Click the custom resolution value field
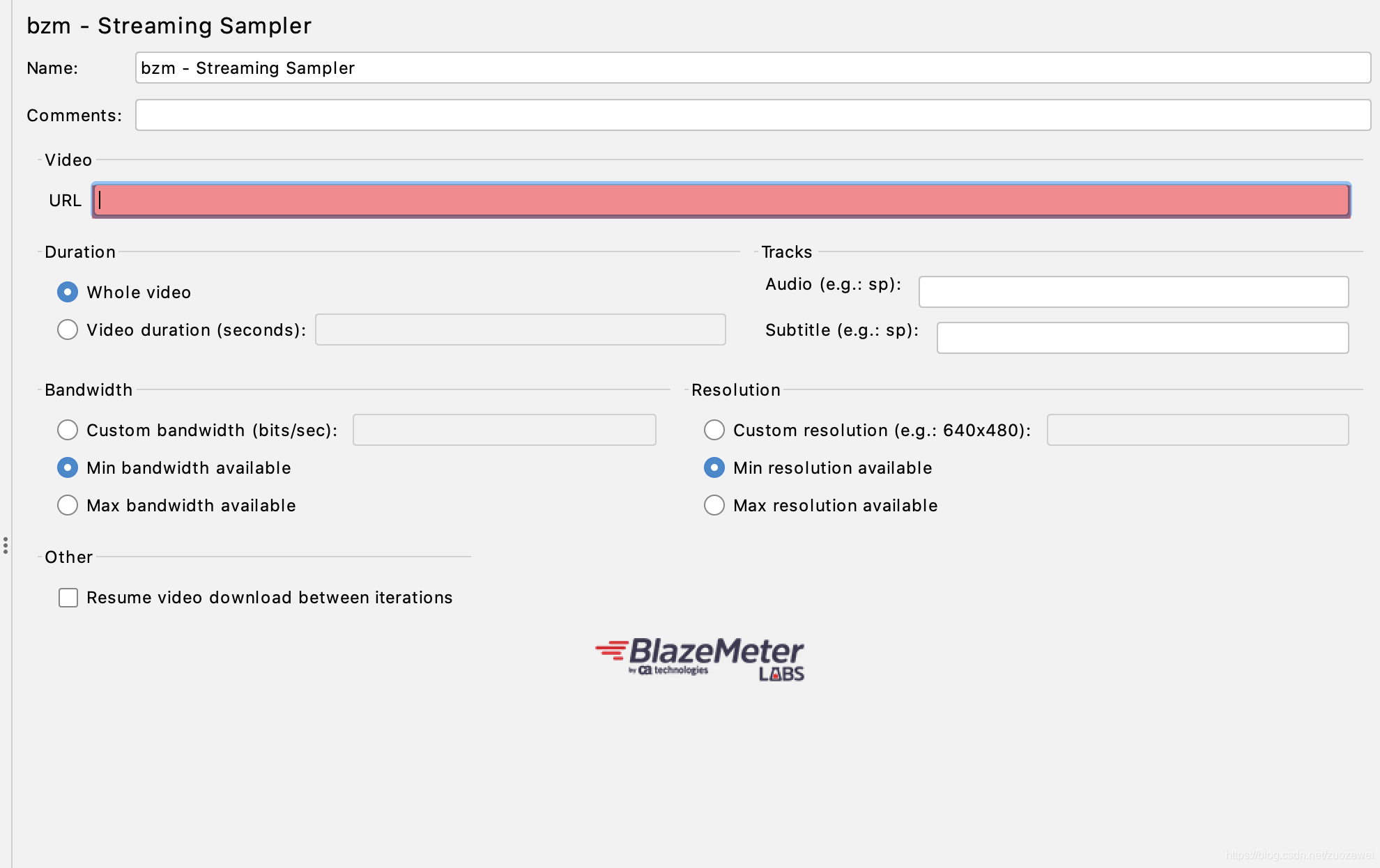The width and height of the screenshot is (1380, 868). pos(1197,430)
